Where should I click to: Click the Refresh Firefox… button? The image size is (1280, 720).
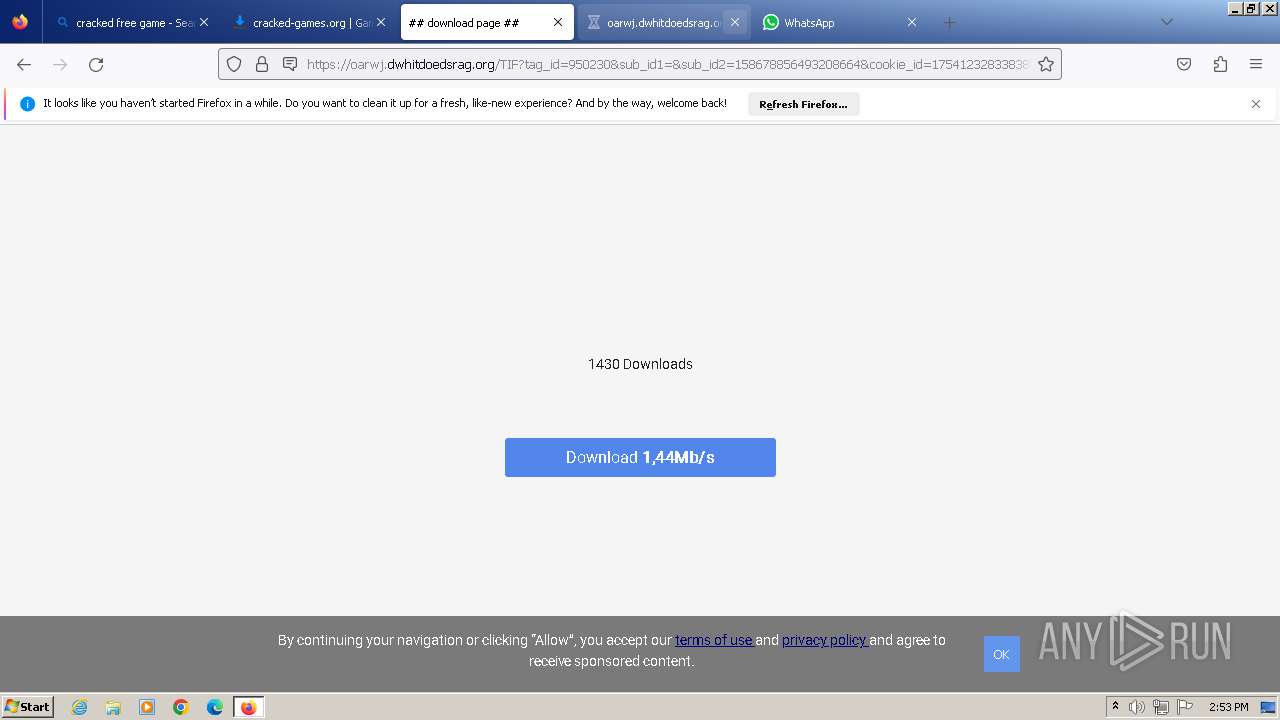click(803, 104)
